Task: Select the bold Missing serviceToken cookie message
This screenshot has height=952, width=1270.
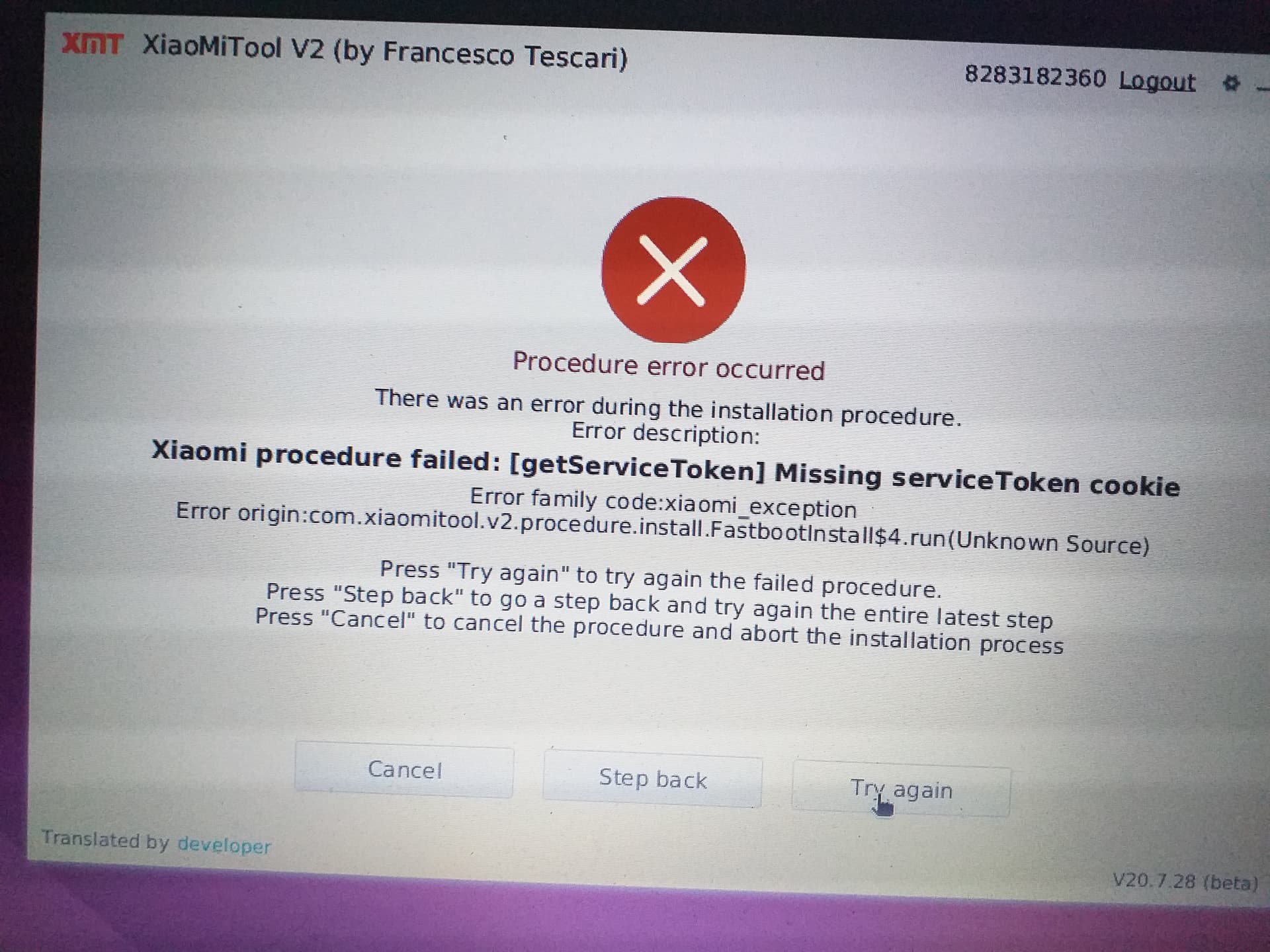Action: click(665, 468)
